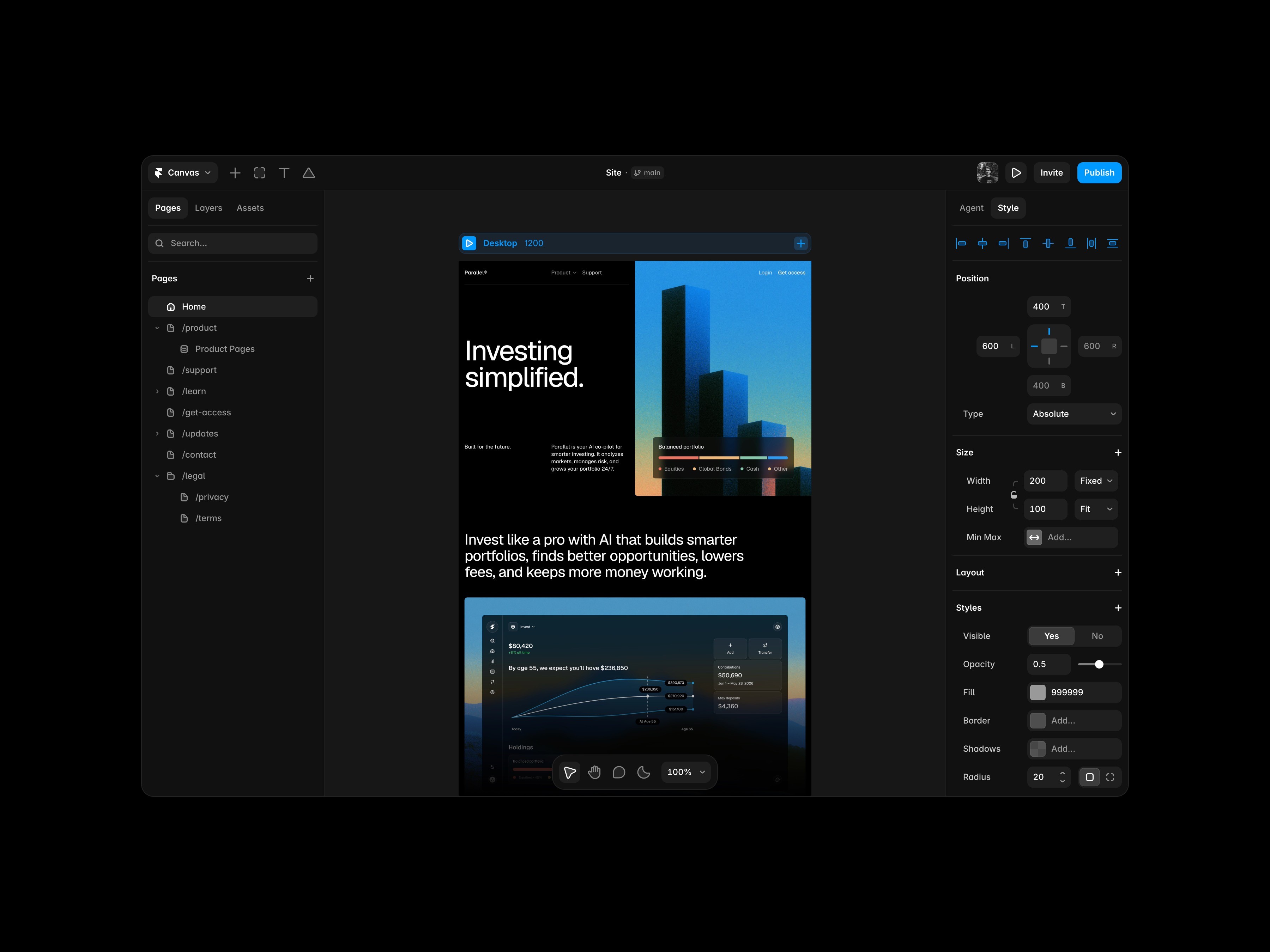Add a Size property with plus icon
This screenshot has height=952, width=1270.
point(1118,453)
